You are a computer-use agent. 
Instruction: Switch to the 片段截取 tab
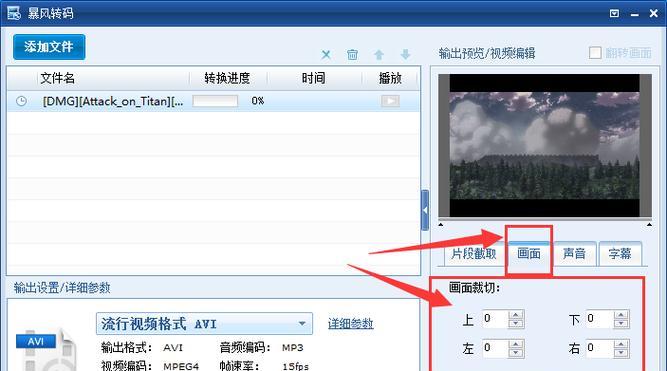(473, 254)
